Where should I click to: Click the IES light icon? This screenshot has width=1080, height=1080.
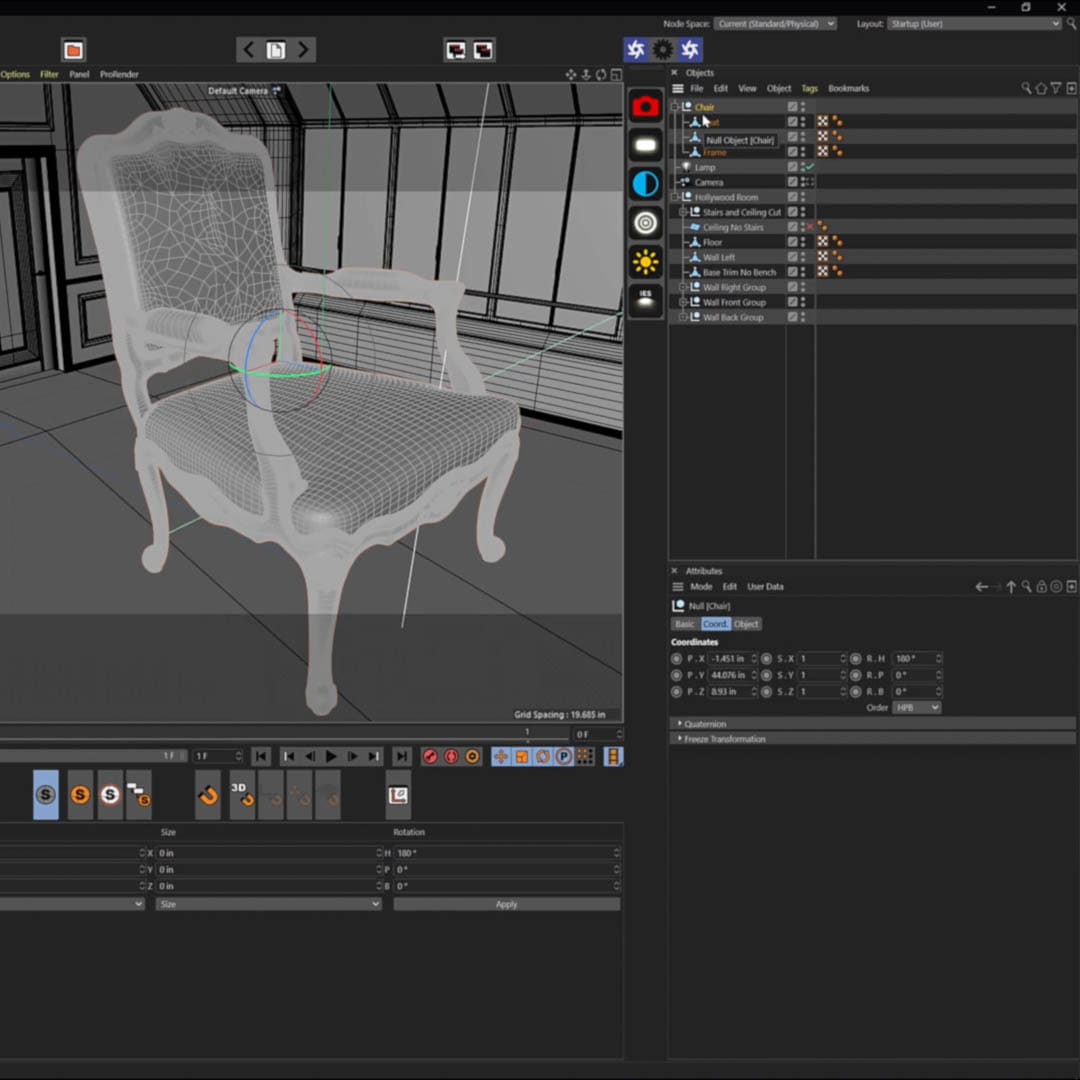[645, 300]
